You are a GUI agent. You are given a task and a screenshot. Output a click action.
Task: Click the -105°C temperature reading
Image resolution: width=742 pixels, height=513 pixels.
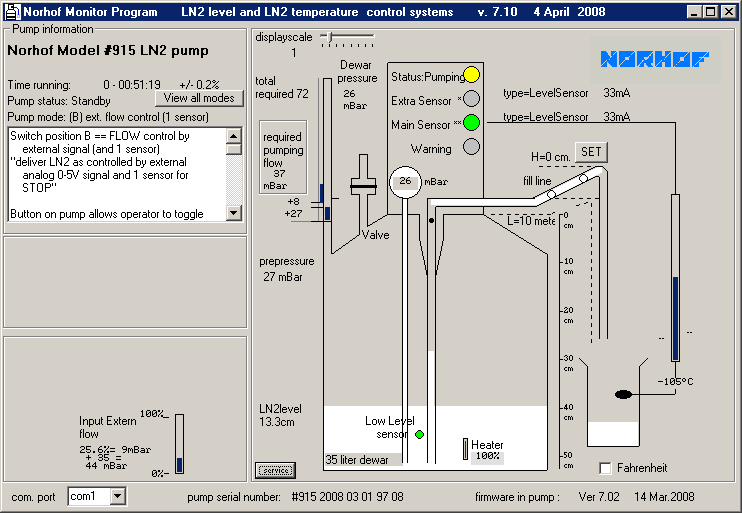[675, 382]
